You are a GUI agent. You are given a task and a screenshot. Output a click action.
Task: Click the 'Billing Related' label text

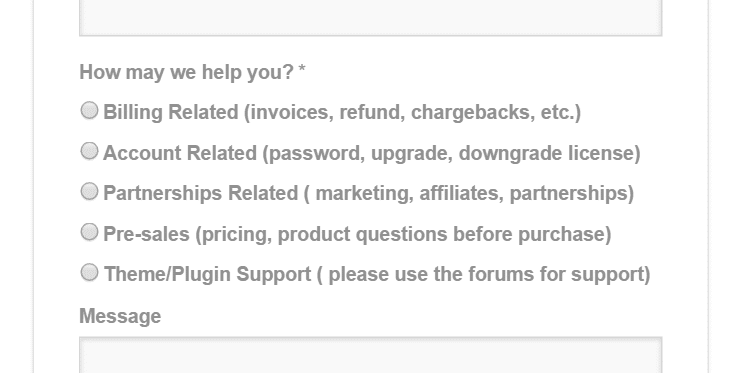coord(171,112)
